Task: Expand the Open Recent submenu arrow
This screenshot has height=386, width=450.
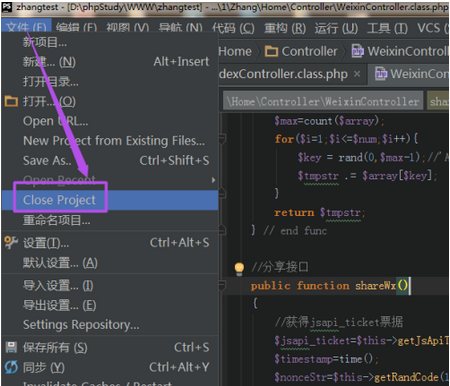Action: click(x=213, y=180)
